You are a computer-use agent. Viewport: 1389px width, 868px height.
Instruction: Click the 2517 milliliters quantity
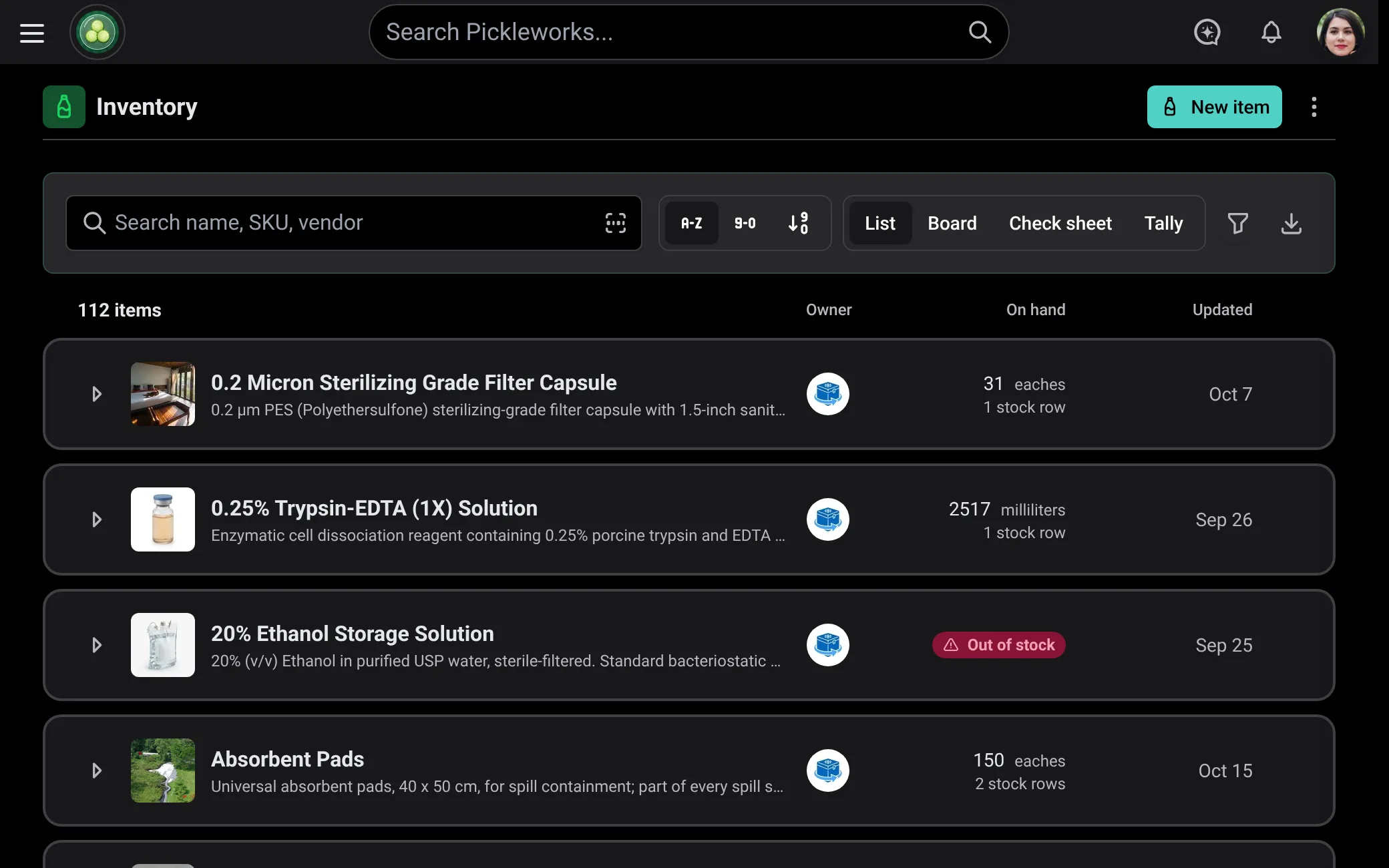click(x=1007, y=509)
